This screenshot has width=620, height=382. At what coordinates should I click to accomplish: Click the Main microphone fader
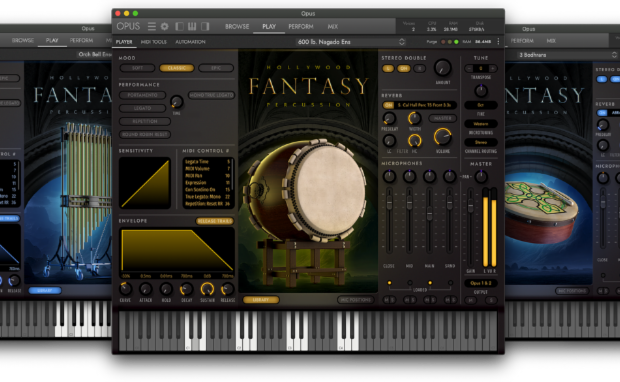tap(429, 213)
